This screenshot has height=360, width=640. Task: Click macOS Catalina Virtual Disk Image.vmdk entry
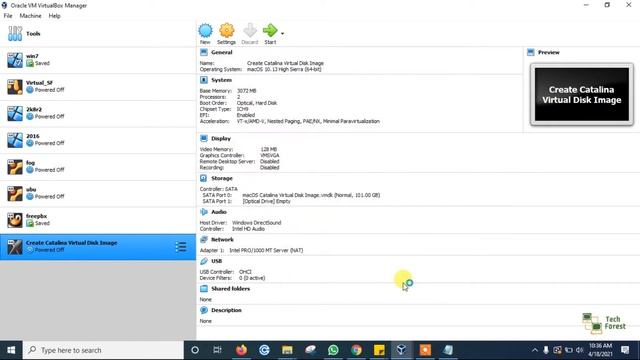pos(311,195)
